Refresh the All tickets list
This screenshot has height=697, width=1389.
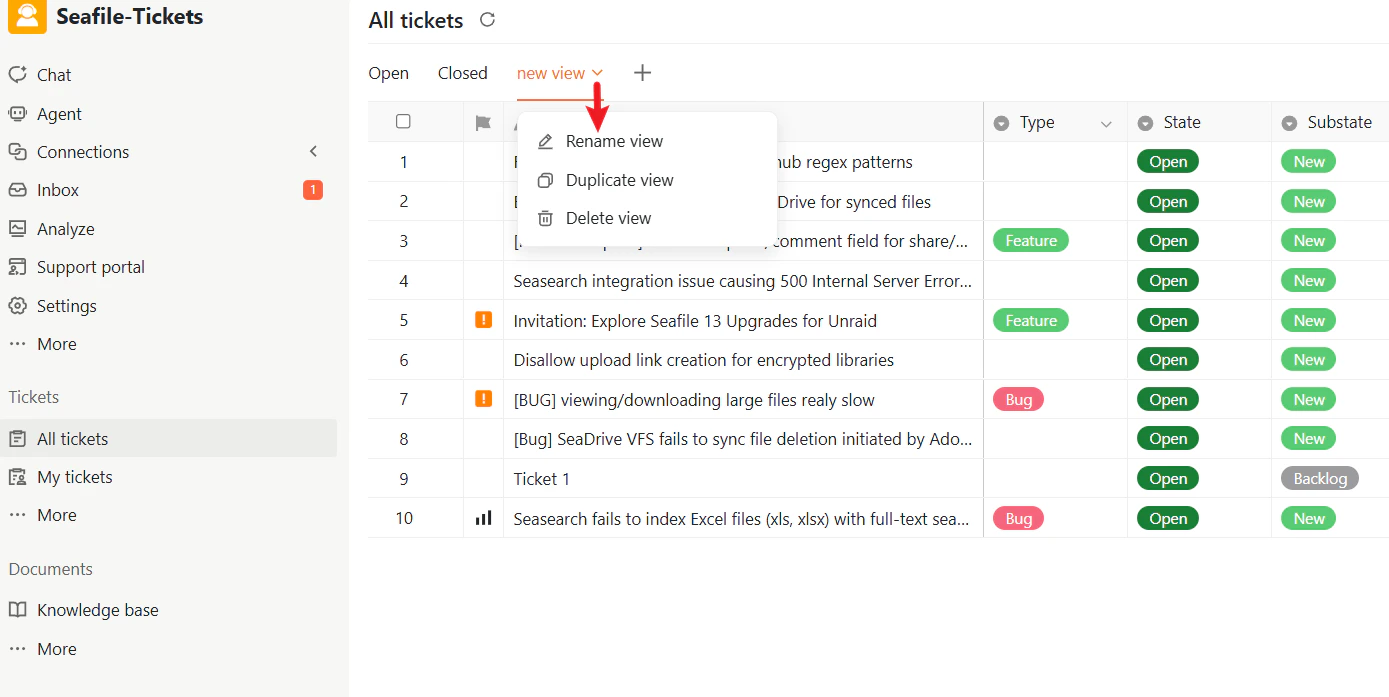(x=487, y=19)
